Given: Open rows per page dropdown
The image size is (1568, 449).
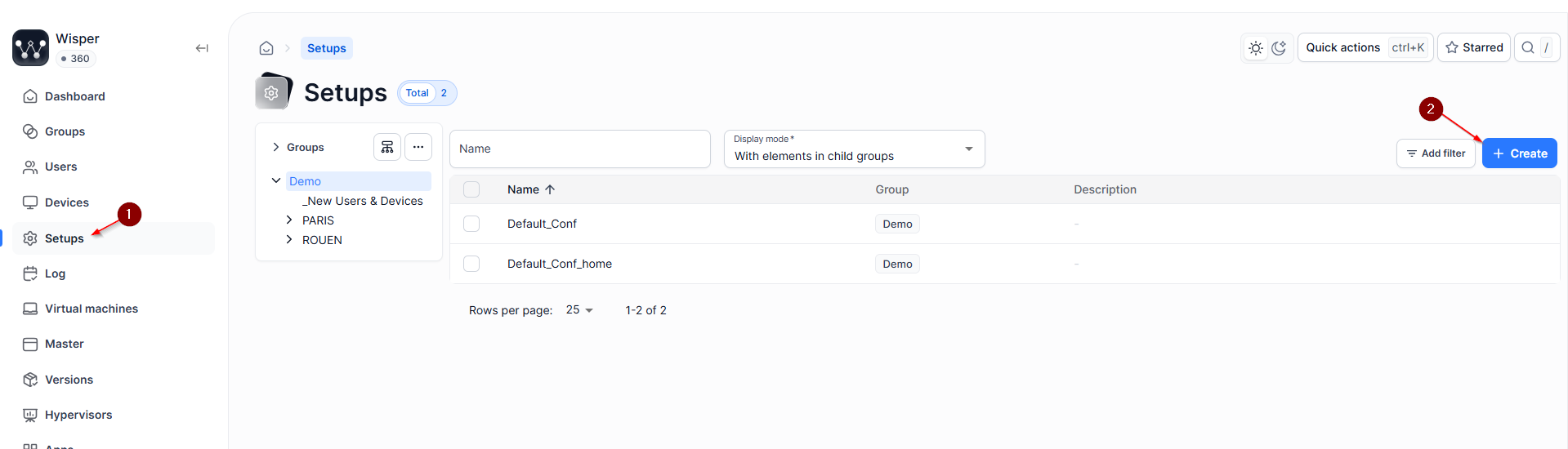Looking at the screenshot, I should 580,310.
